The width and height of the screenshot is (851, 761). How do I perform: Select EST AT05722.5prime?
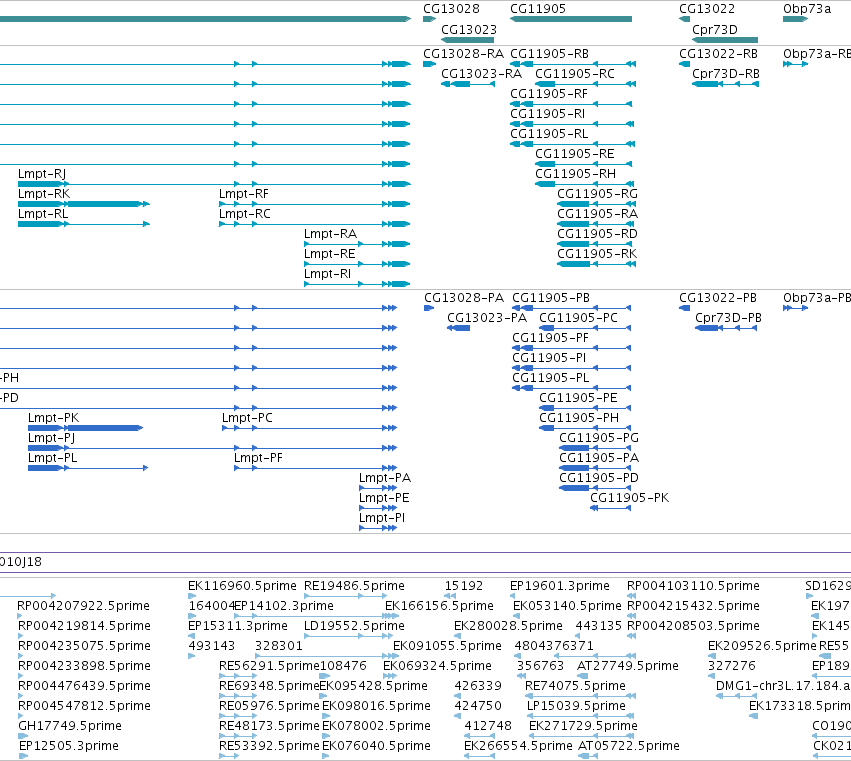[x=628, y=746]
